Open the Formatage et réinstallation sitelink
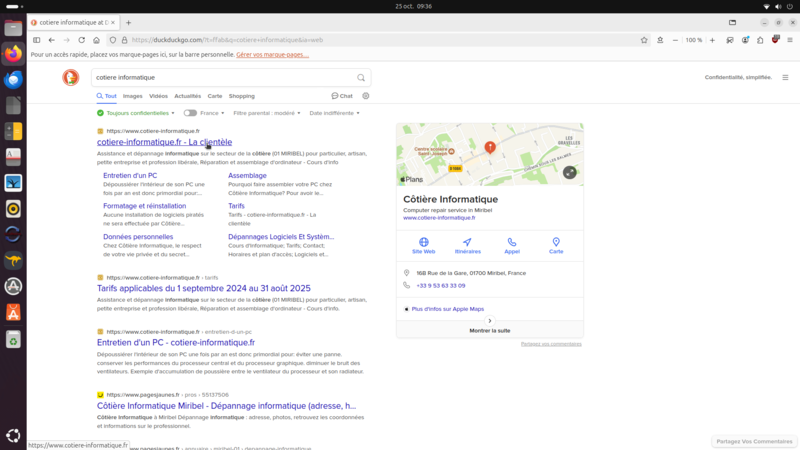The height and width of the screenshot is (450, 800). click(x=144, y=206)
